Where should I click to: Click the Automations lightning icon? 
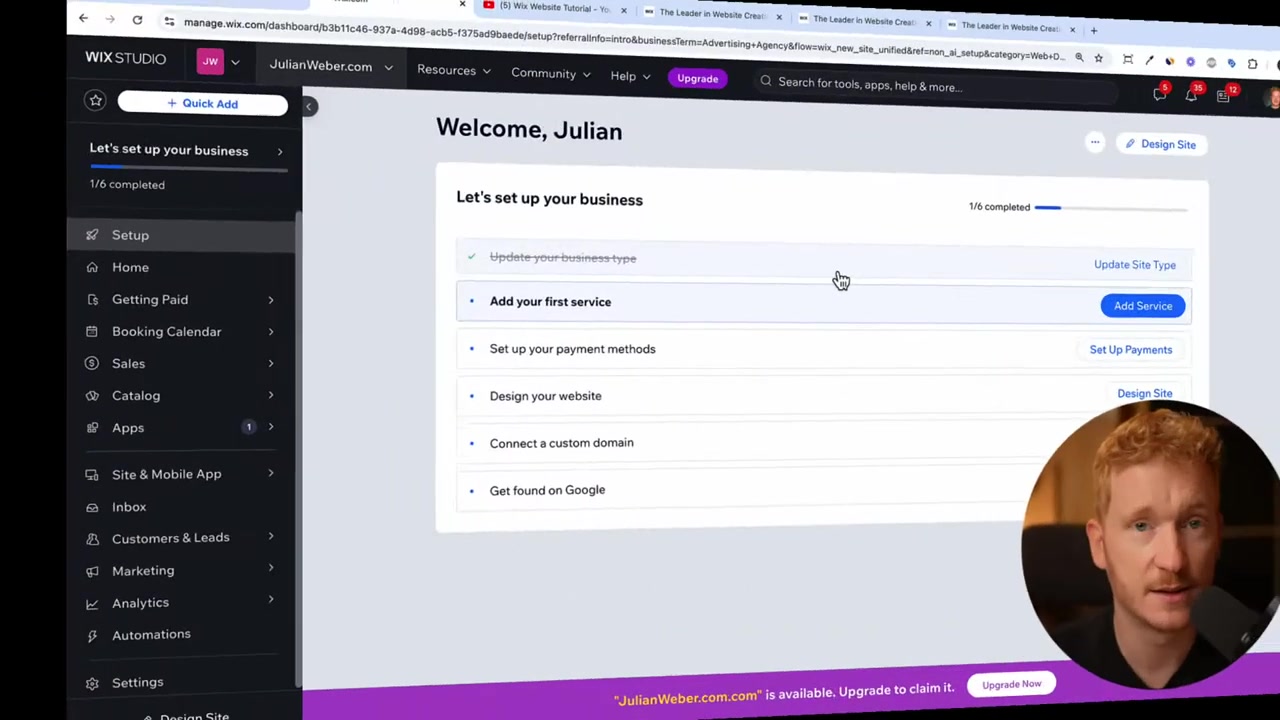[x=92, y=635]
